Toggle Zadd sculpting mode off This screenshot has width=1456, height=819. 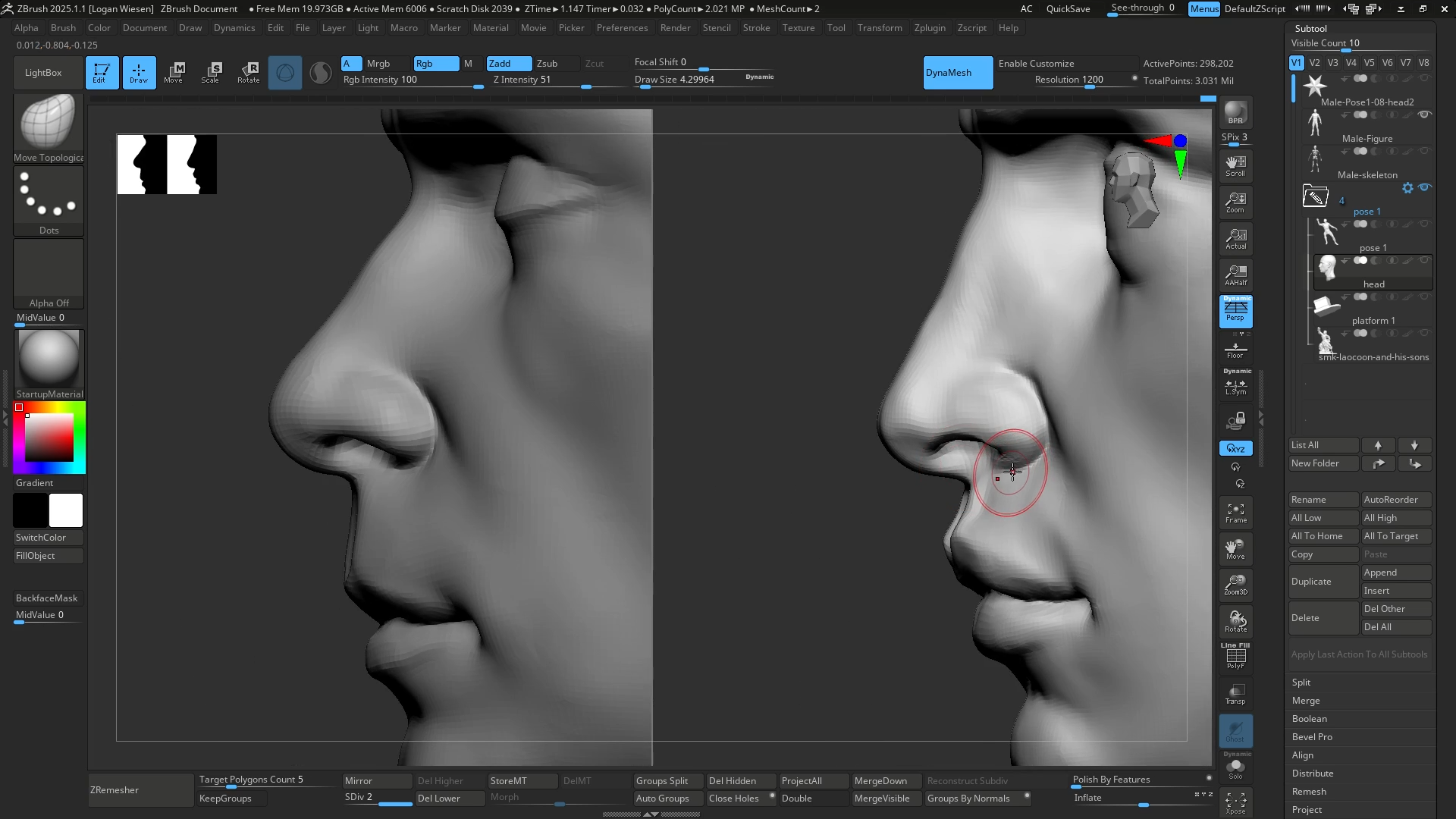(508, 64)
